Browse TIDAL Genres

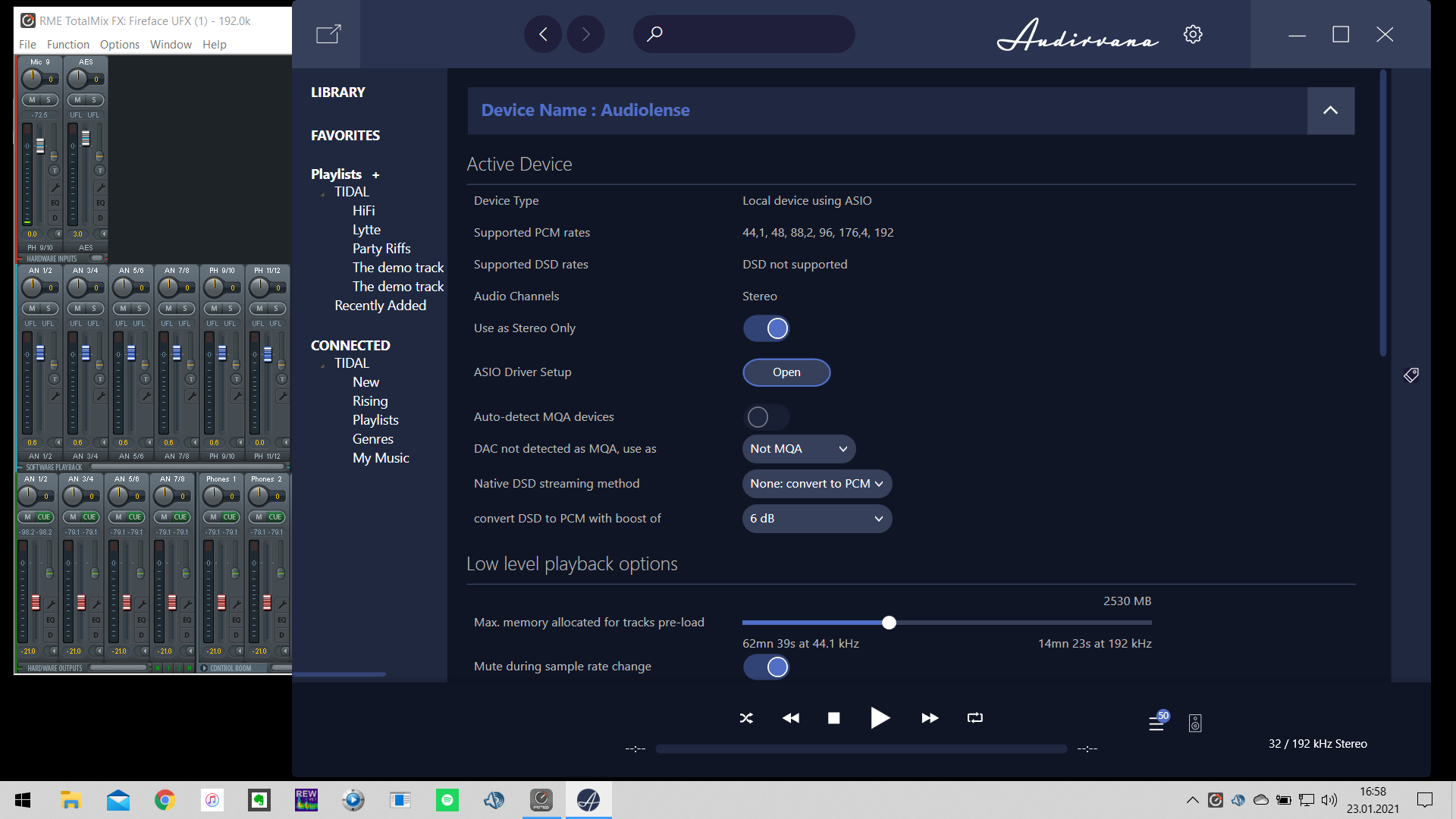click(372, 439)
